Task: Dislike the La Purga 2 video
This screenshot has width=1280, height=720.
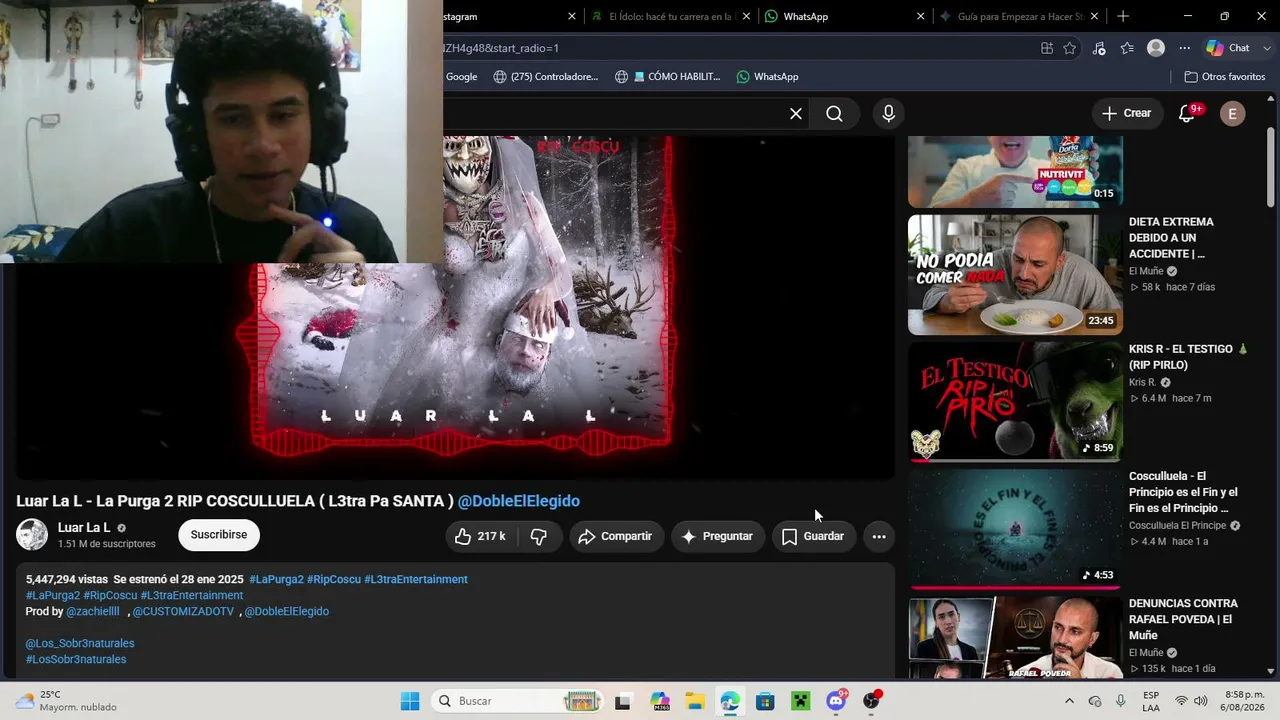Action: tap(538, 536)
